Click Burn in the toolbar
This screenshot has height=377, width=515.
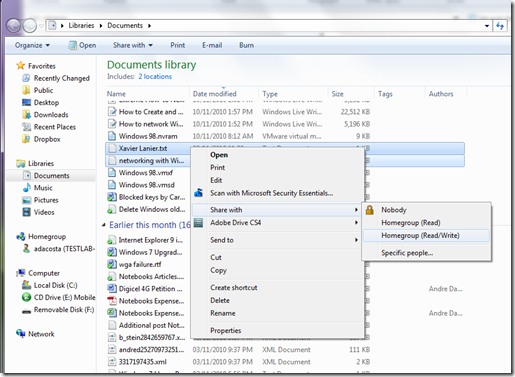[246, 45]
